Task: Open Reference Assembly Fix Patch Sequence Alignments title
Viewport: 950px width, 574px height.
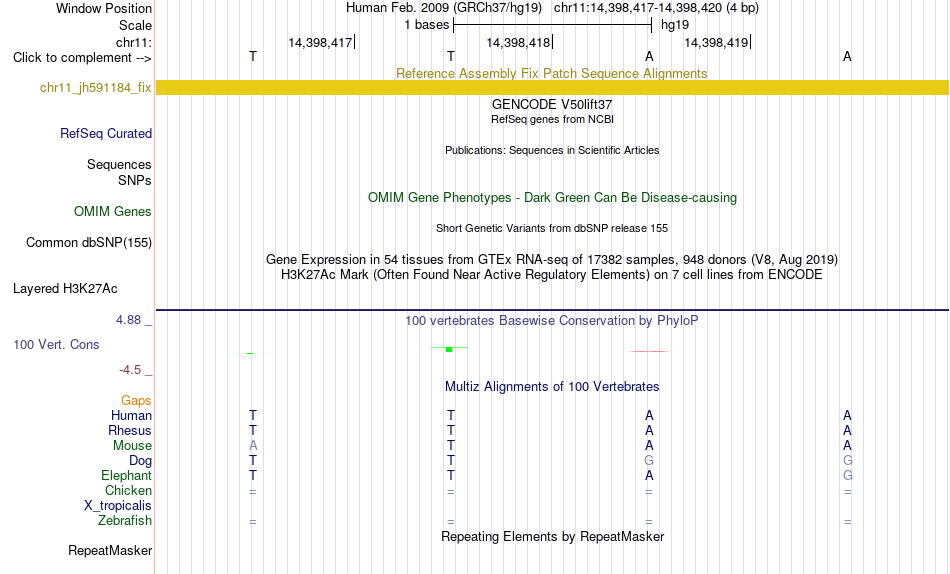Action: [x=551, y=73]
